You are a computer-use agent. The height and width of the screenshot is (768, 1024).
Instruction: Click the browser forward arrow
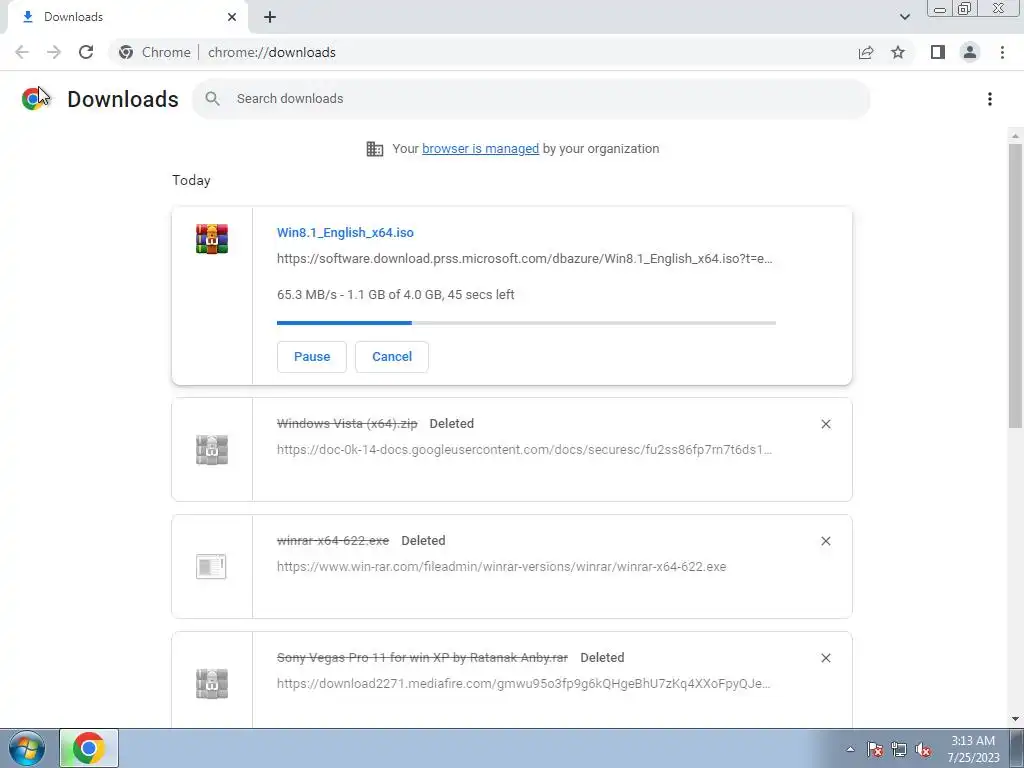(x=54, y=52)
